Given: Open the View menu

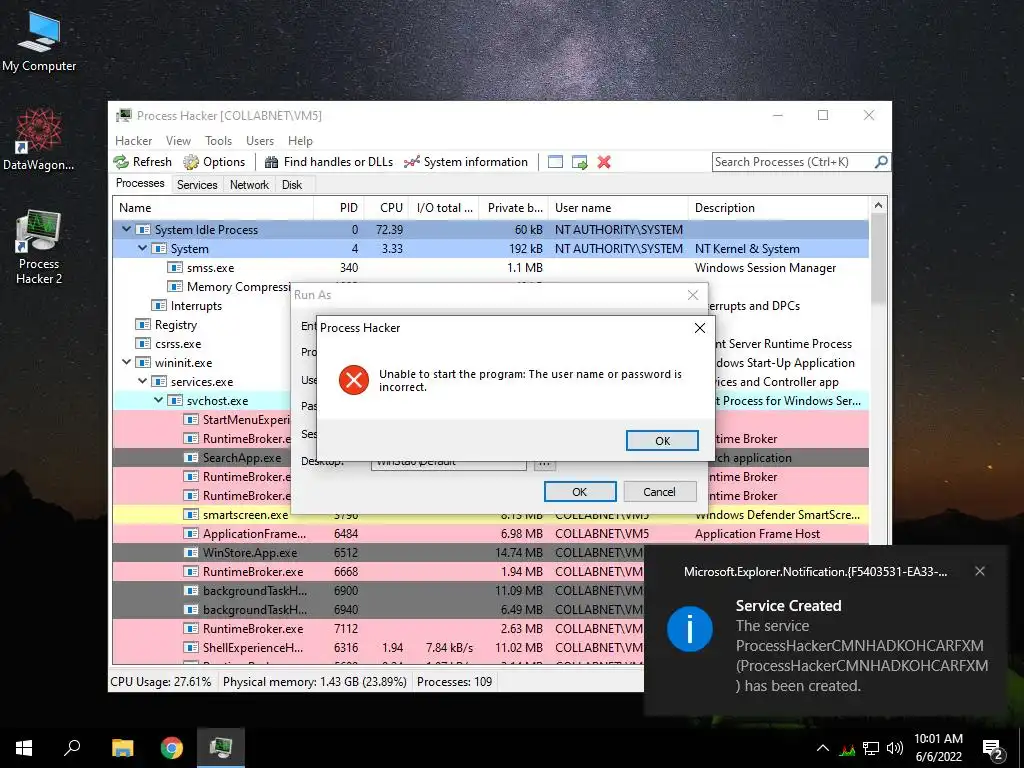Looking at the screenshot, I should pyautogui.click(x=178, y=141).
